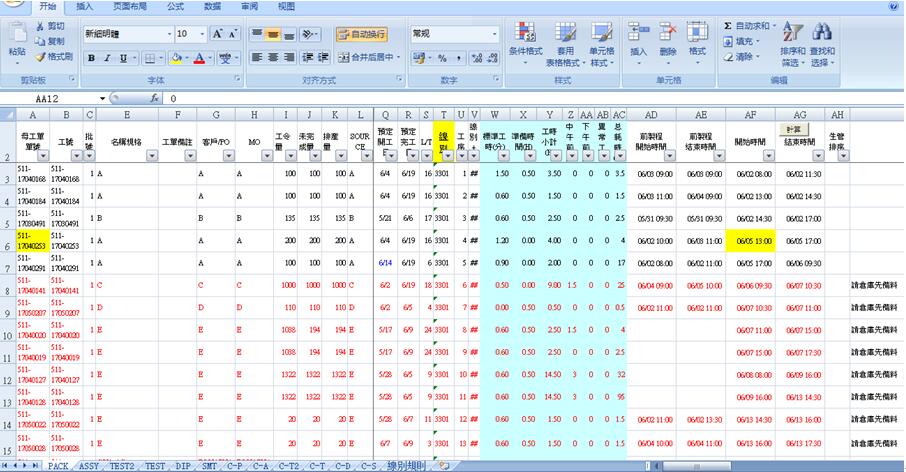Open the Excel help question mark

pos(893,6)
